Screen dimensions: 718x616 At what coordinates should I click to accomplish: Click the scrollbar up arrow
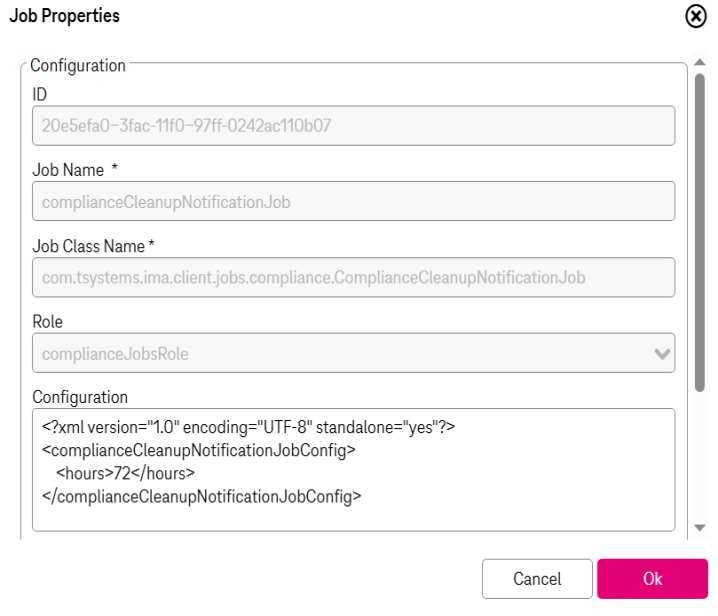click(x=699, y=62)
